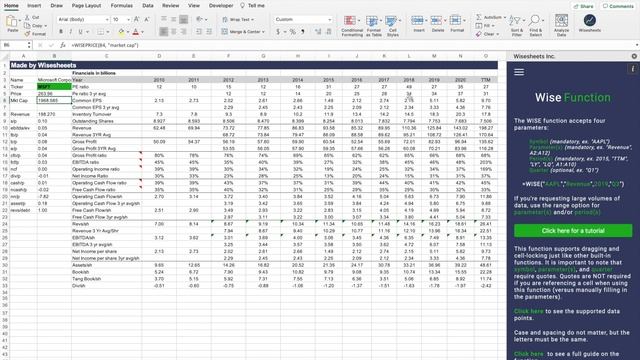640x360 pixels.
Task: Click the Insert cells icon
Action: point(417,20)
